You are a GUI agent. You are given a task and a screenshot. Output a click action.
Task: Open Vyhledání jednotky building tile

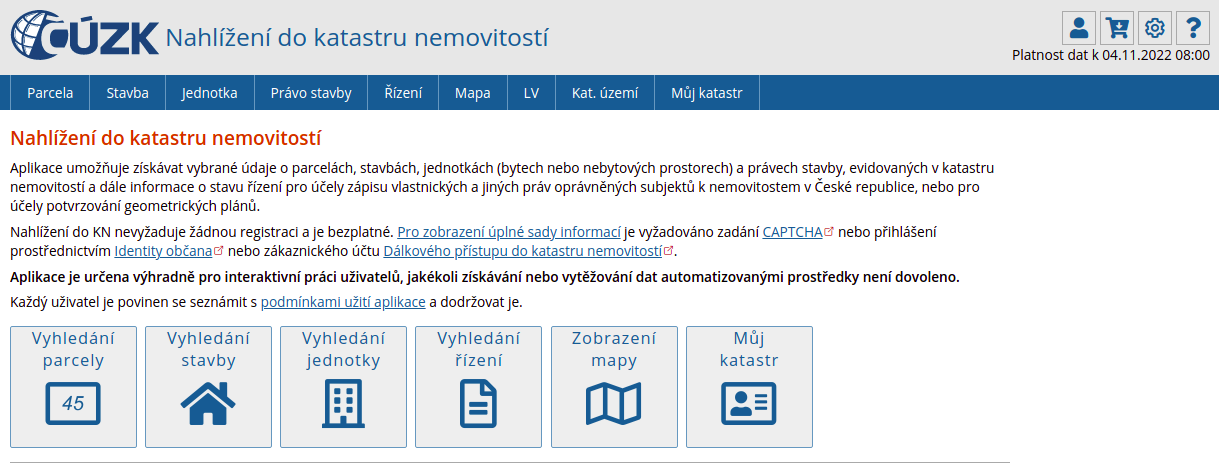[343, 386]
